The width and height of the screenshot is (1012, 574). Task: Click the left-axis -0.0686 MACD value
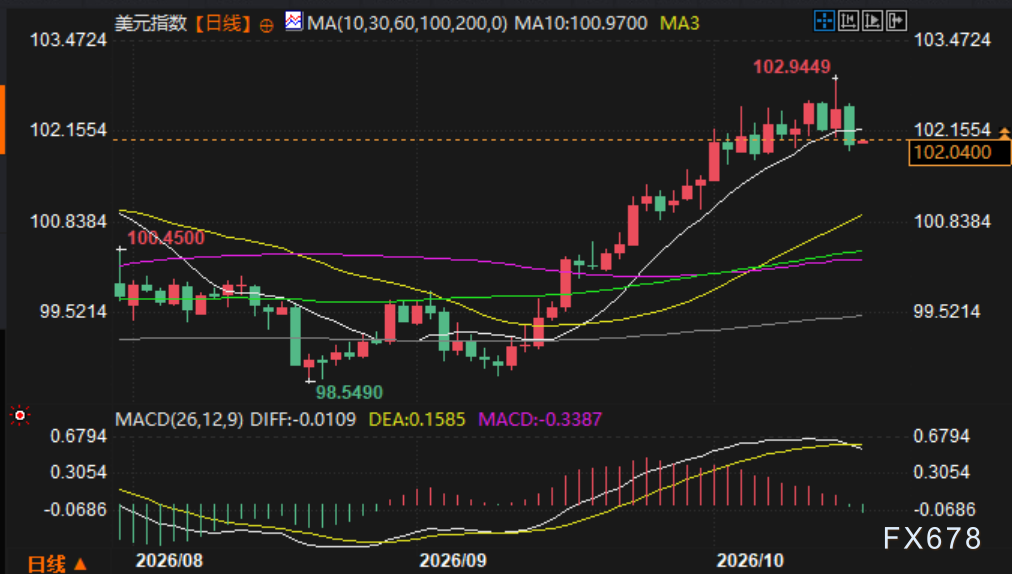tap(75, 509)
